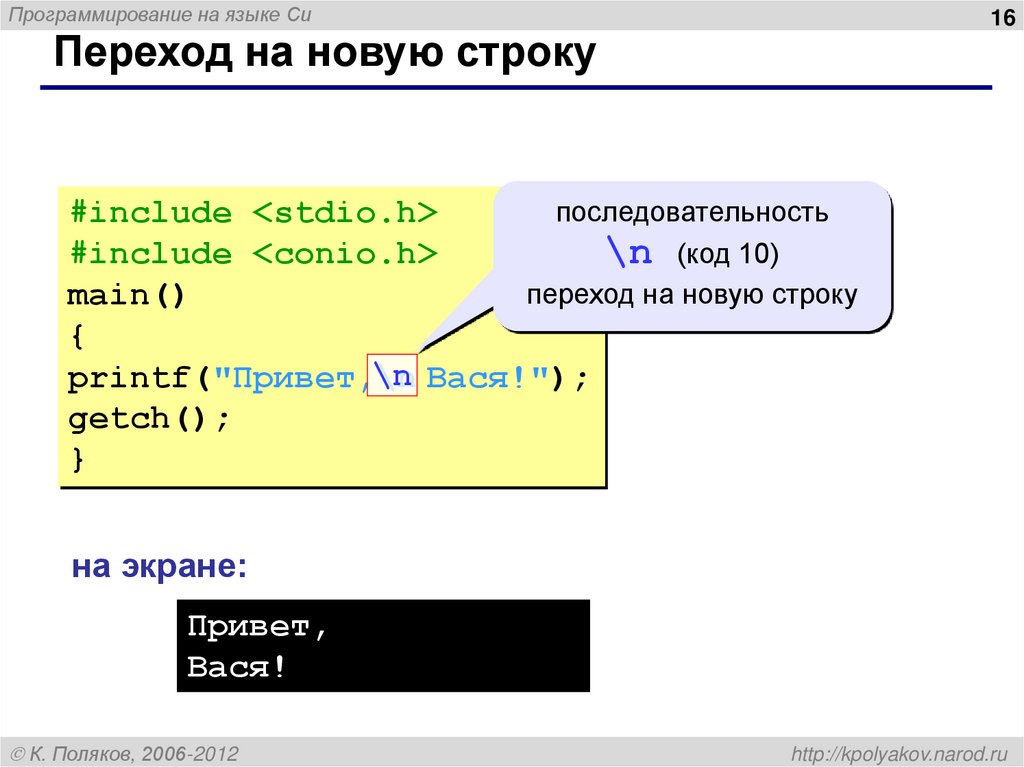Click the word "printf" in the code
1024x767 pixels.
pos(128,378)
